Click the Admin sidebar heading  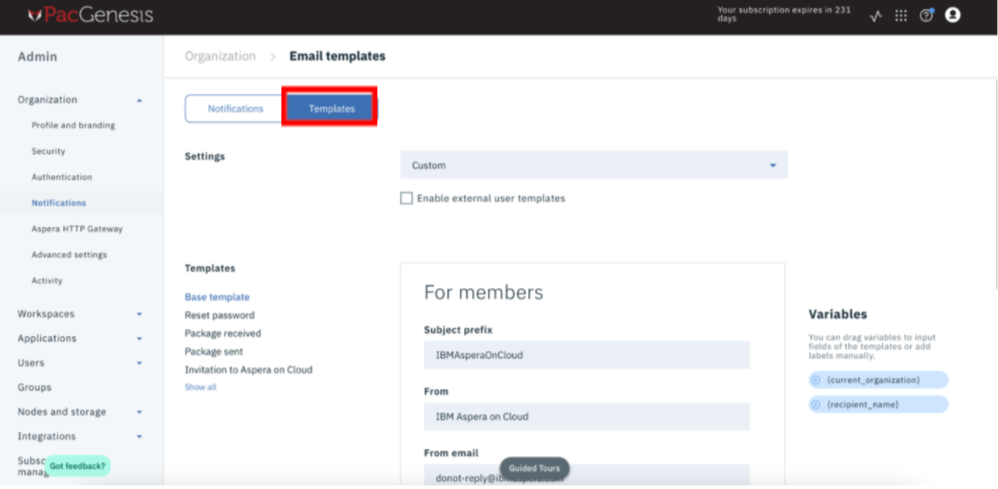click(x=38, y=57)
